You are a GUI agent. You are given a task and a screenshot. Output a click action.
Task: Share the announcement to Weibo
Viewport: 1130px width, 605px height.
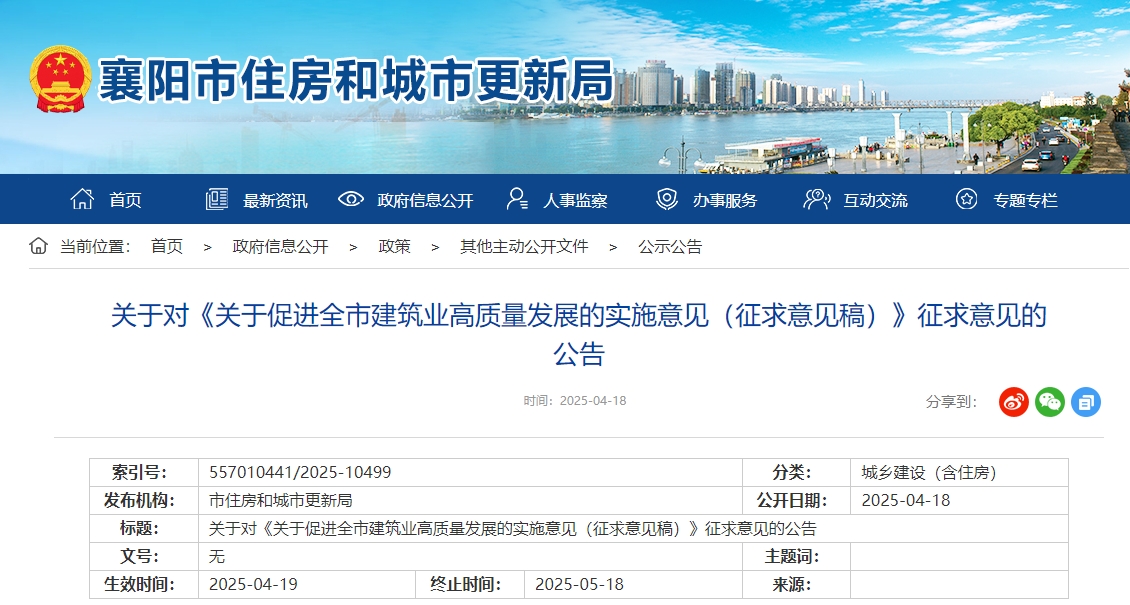pyautogui.click(x=1013, y=402)
